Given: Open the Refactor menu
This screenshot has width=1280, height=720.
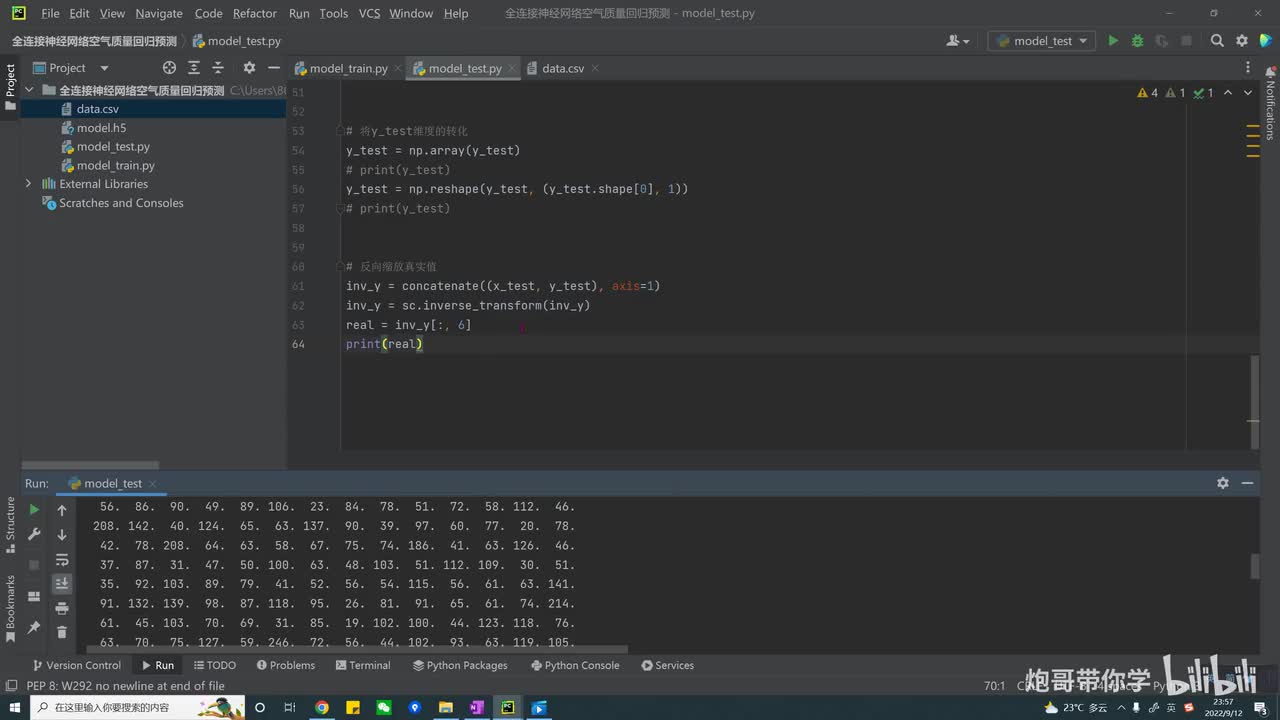Looking at the screenshot, I should tap(254, 13).
